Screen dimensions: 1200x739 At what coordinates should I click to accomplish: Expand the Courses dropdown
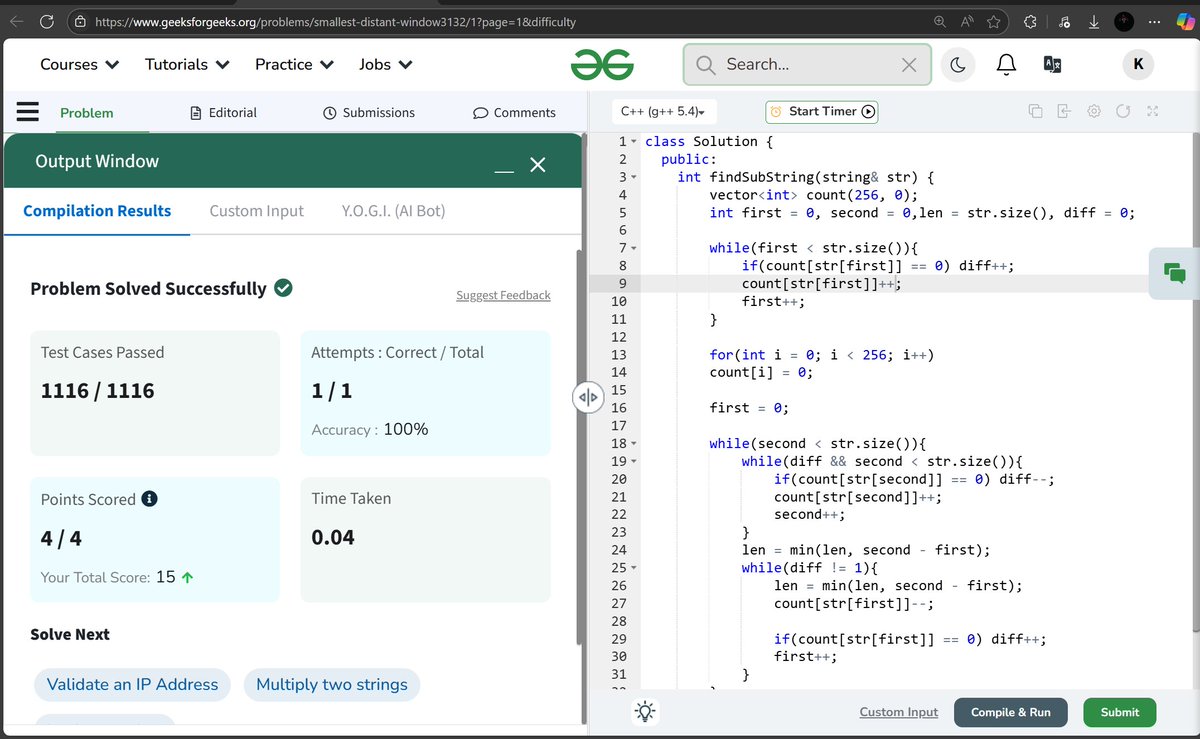(x=79, y=64)
